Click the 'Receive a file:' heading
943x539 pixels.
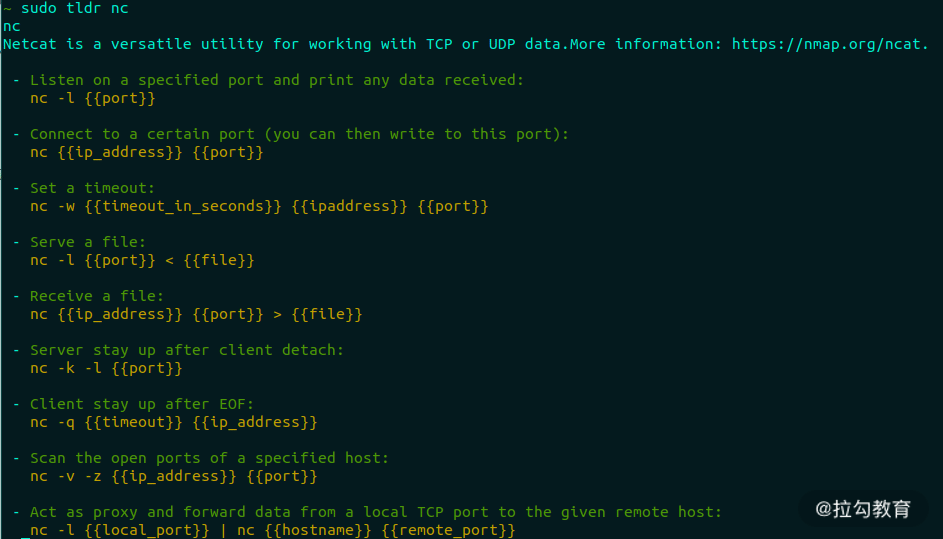[x=97, y=297]
